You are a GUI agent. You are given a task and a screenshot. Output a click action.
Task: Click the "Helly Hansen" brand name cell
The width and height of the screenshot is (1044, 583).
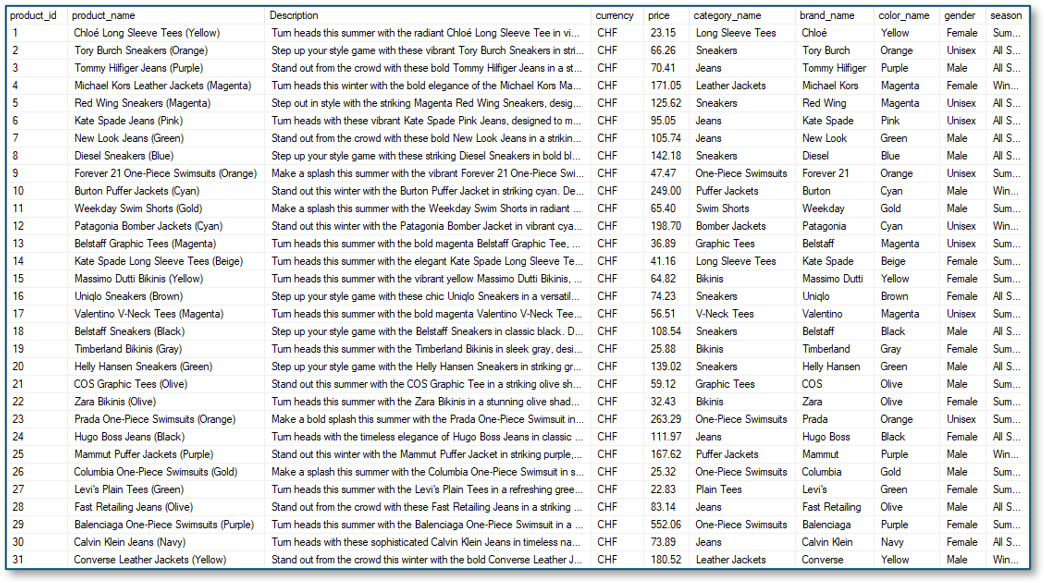pyautogui.click(x=831, y=367)
